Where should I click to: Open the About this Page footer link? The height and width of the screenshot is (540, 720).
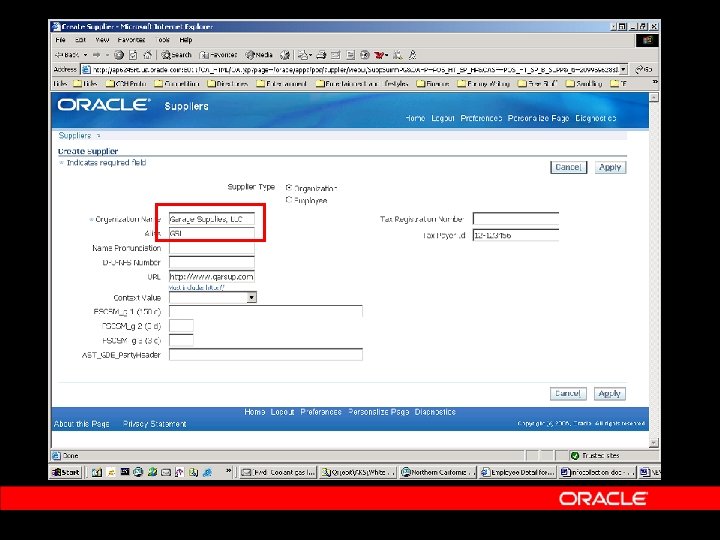[81, 424]
